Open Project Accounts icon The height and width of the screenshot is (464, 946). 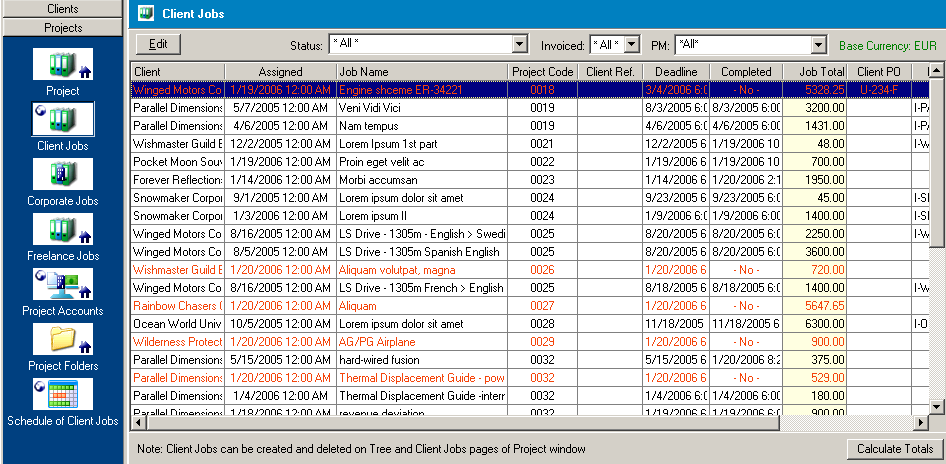(x=63, y=285)
